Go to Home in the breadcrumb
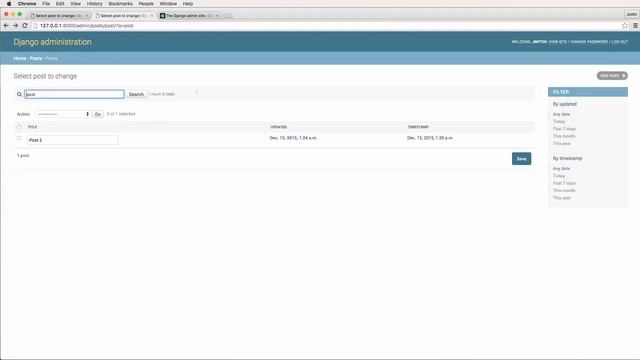 [20, 58]
